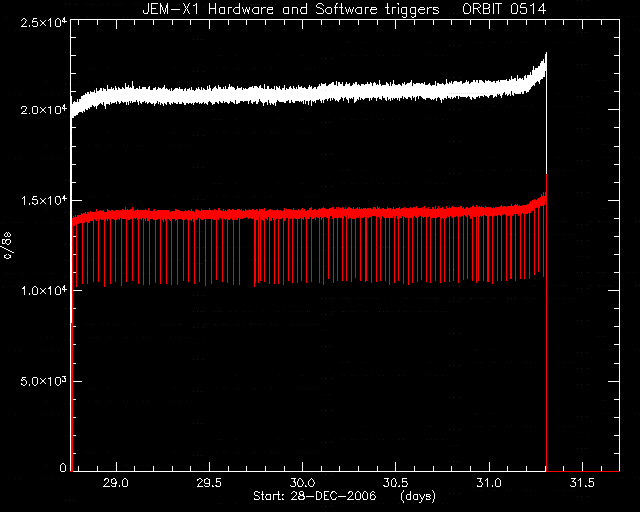The image size is (640, 512).
Task: Click the 2.0×10⁴ y-axis tick label
Action: (x=44, y=109)
